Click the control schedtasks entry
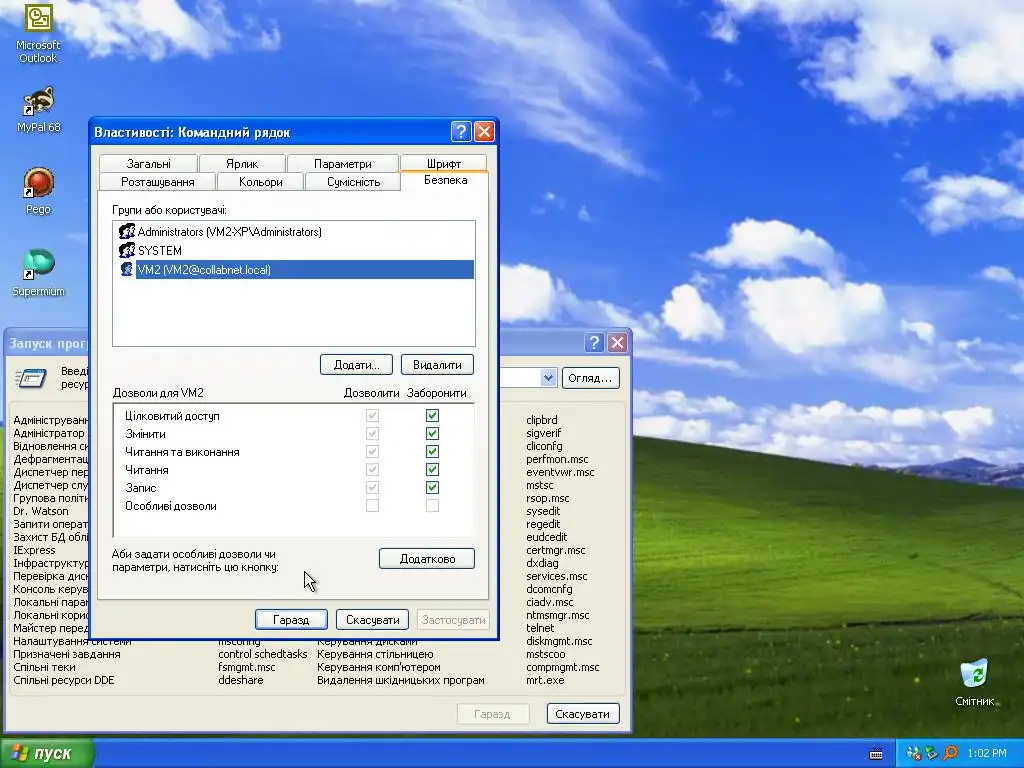Viewport: 1024px width, 768px height. point(263,654)
